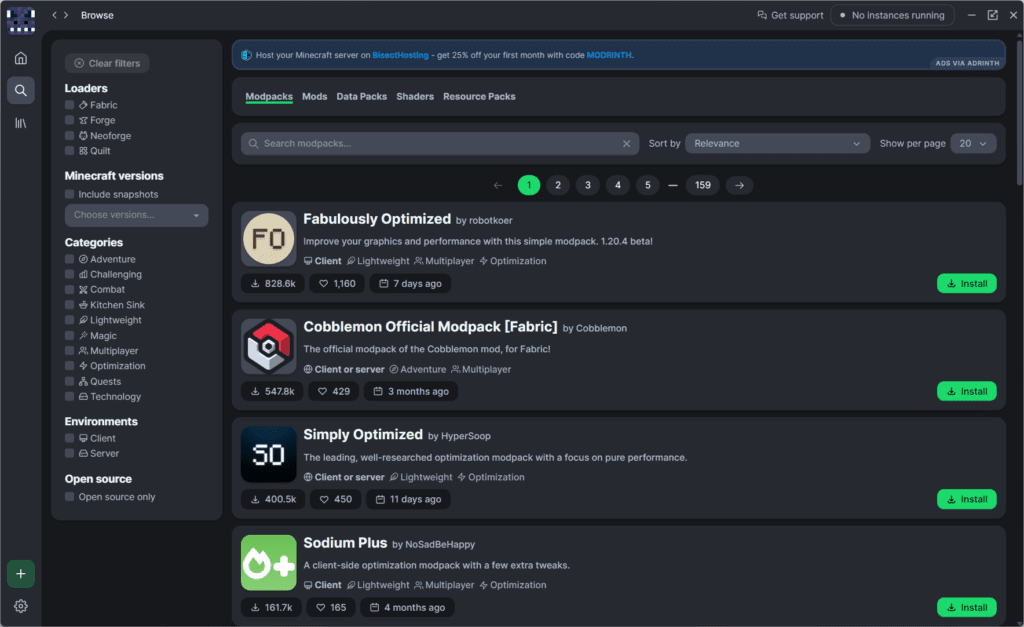
Task: Toggle the Include snapshots checkbox
Action: 70,194
